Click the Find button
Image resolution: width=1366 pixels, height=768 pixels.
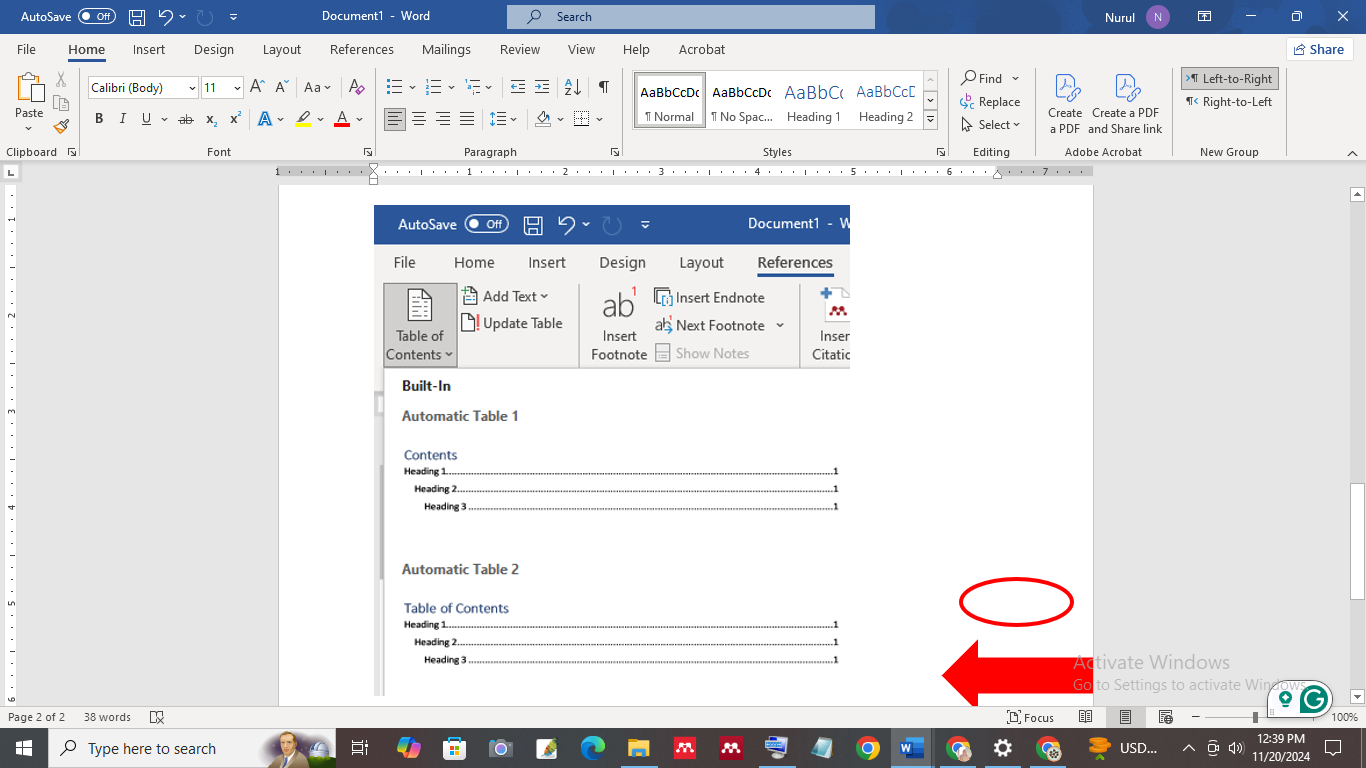point(983,78)
